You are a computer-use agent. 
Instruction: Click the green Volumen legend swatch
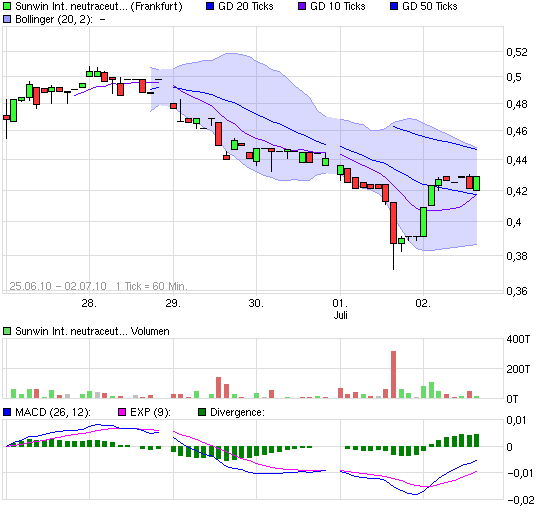(x=7, y=331)
